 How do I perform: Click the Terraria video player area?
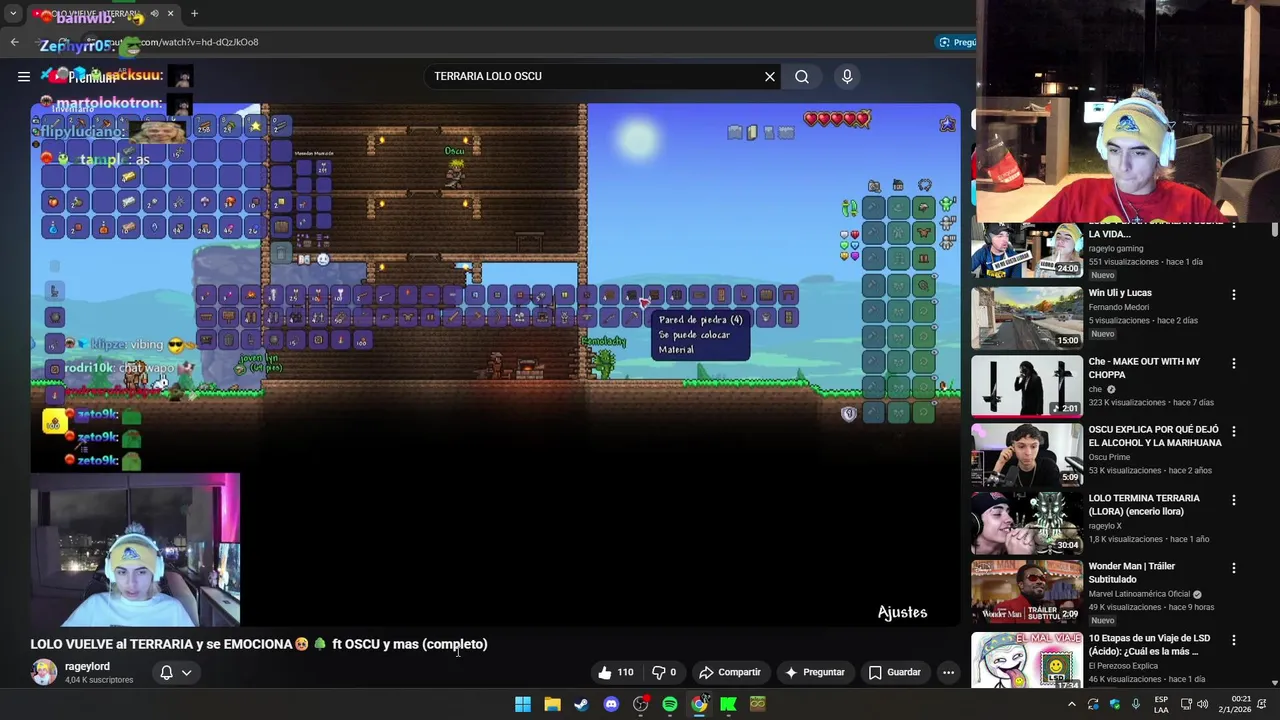[495, 365]
